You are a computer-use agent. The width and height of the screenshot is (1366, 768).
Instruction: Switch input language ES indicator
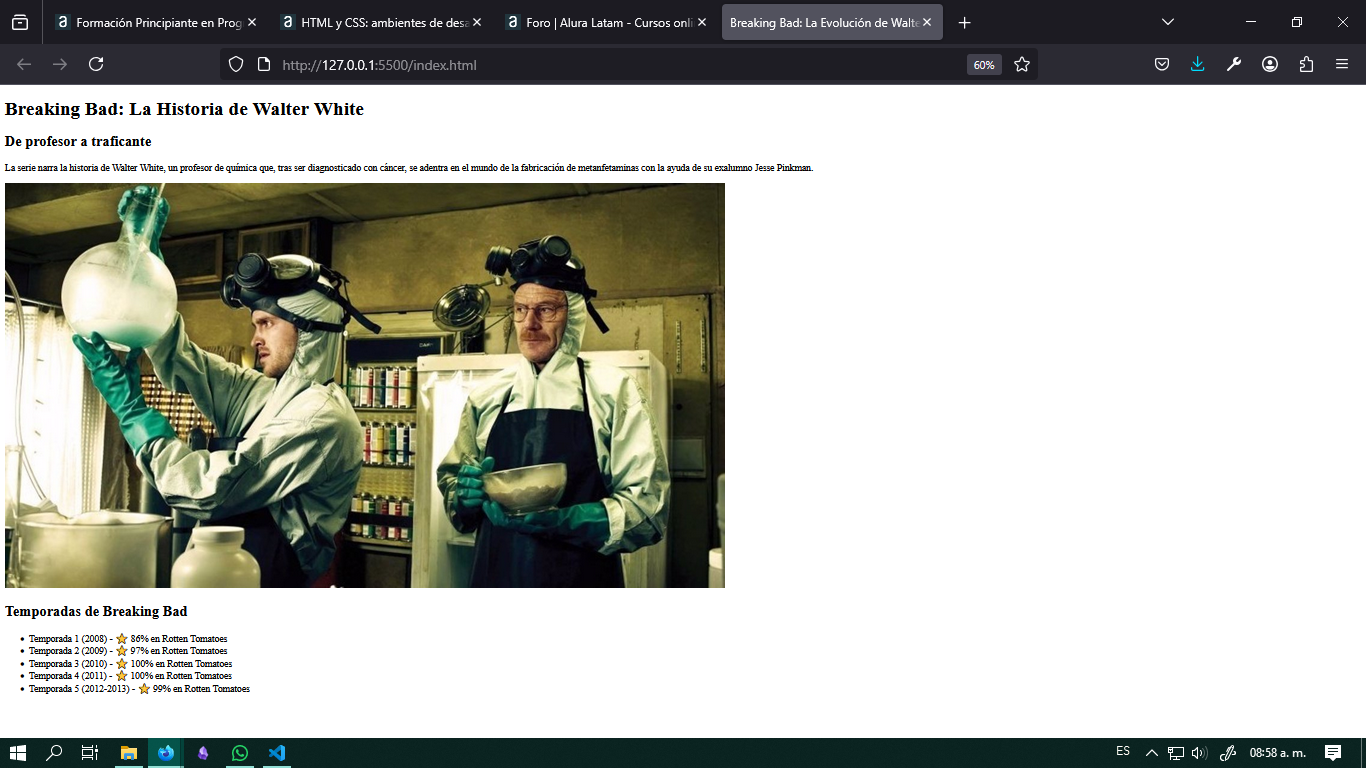click(x=1123, y=752)
